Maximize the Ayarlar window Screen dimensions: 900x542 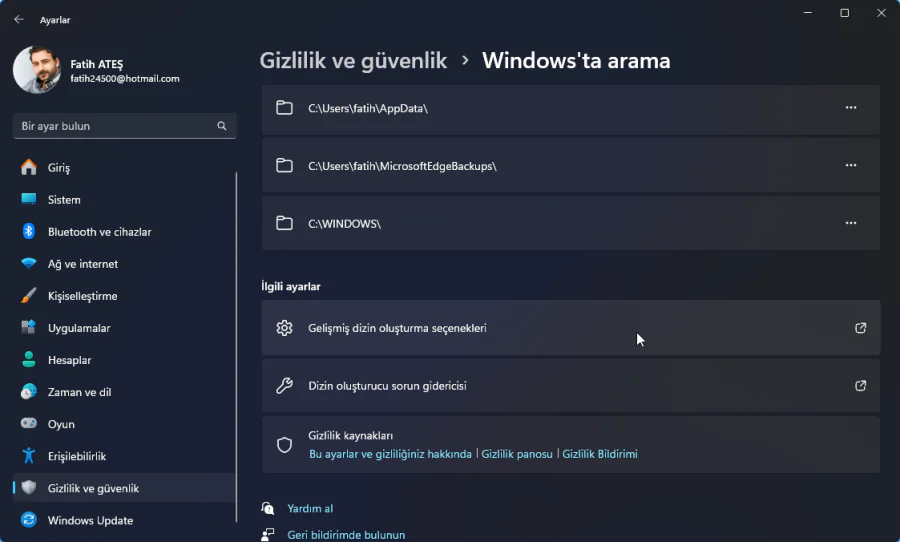pos(844,13)
